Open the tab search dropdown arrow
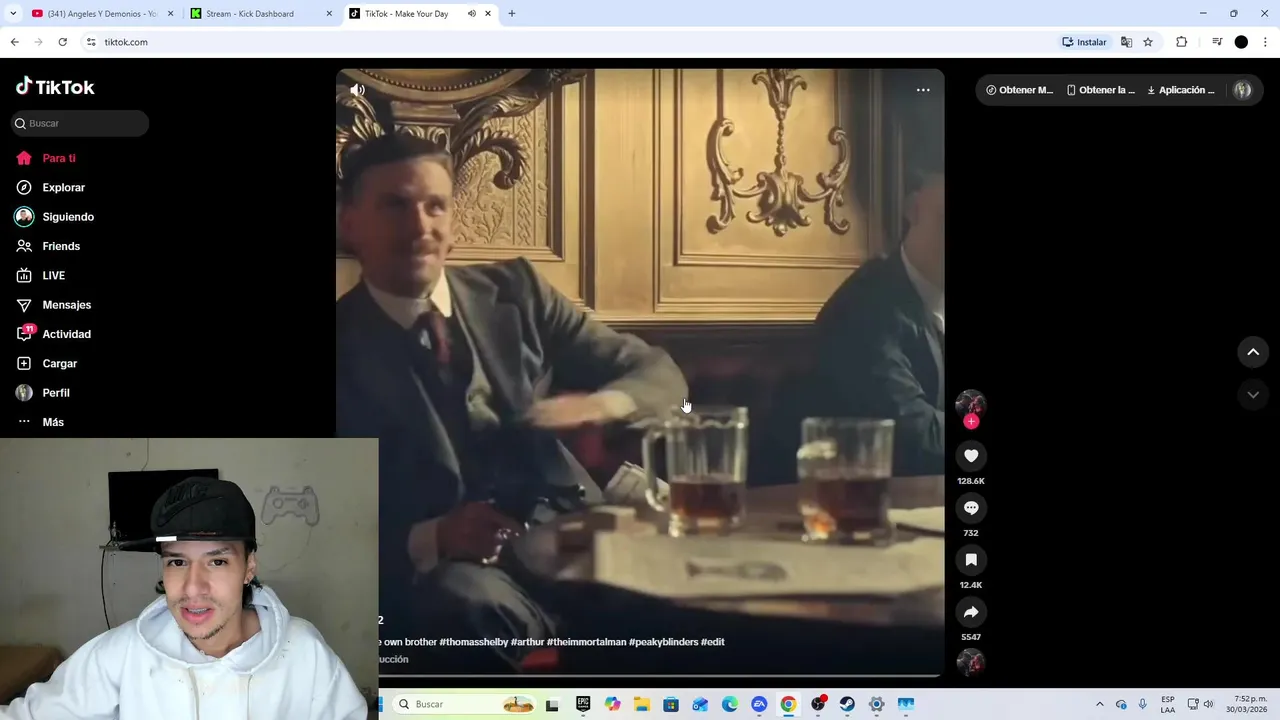1280x720 pixels. point(13,14)
